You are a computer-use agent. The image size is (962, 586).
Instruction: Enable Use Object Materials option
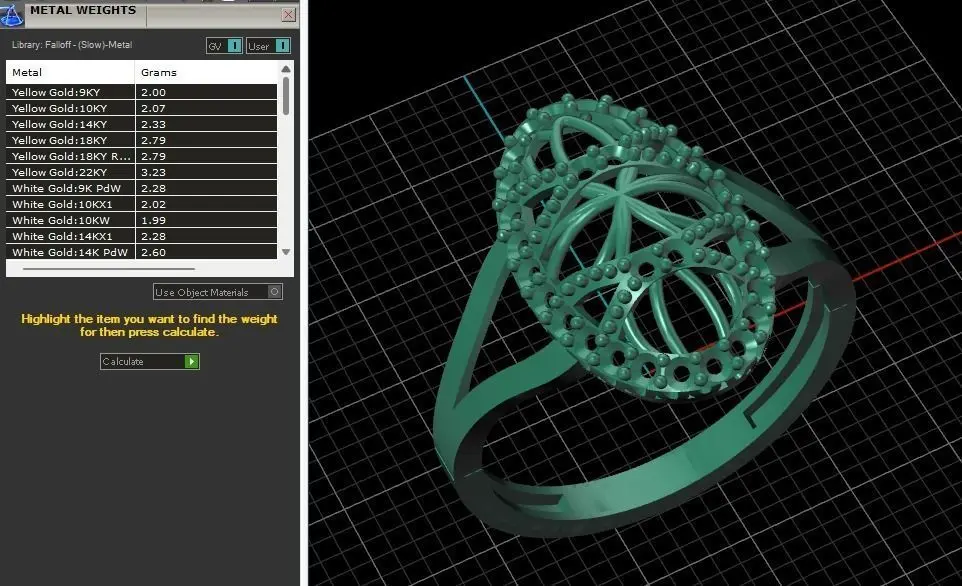(x=218, y=292)
